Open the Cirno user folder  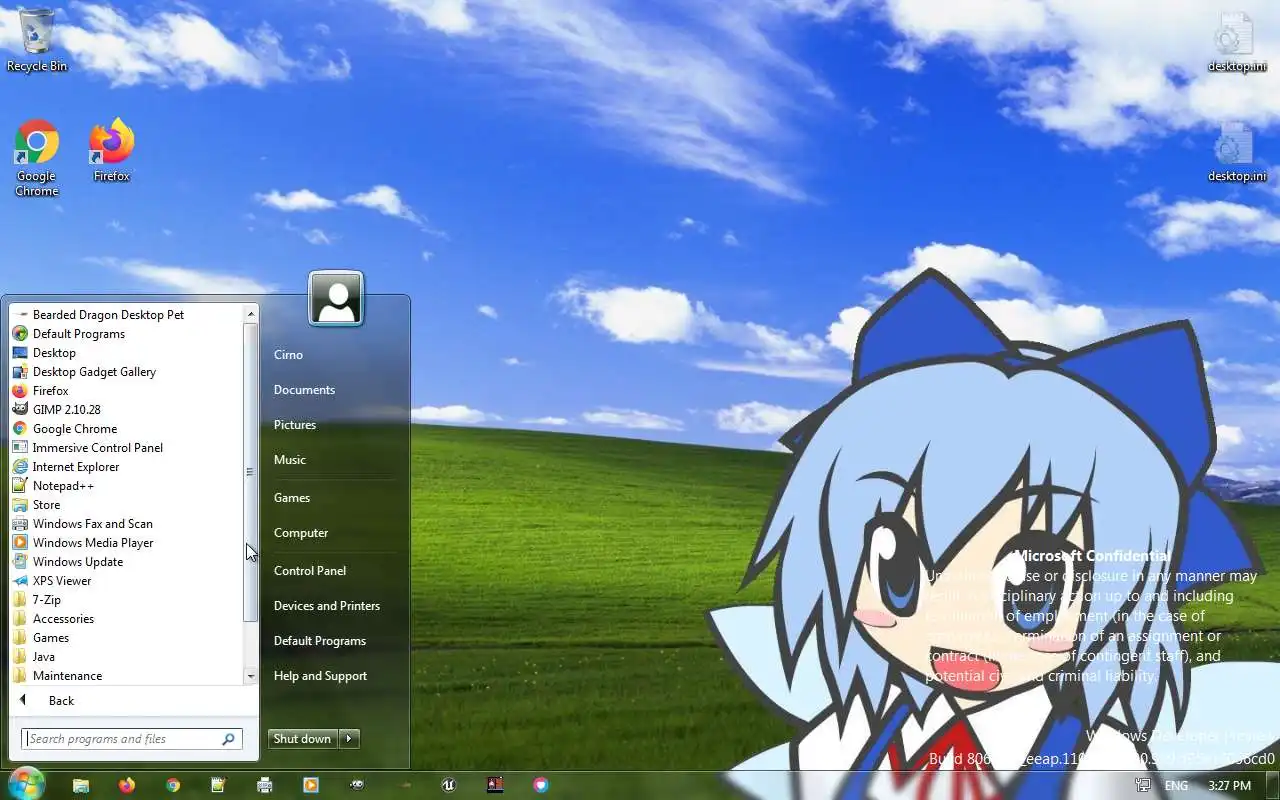click(333, 355)
